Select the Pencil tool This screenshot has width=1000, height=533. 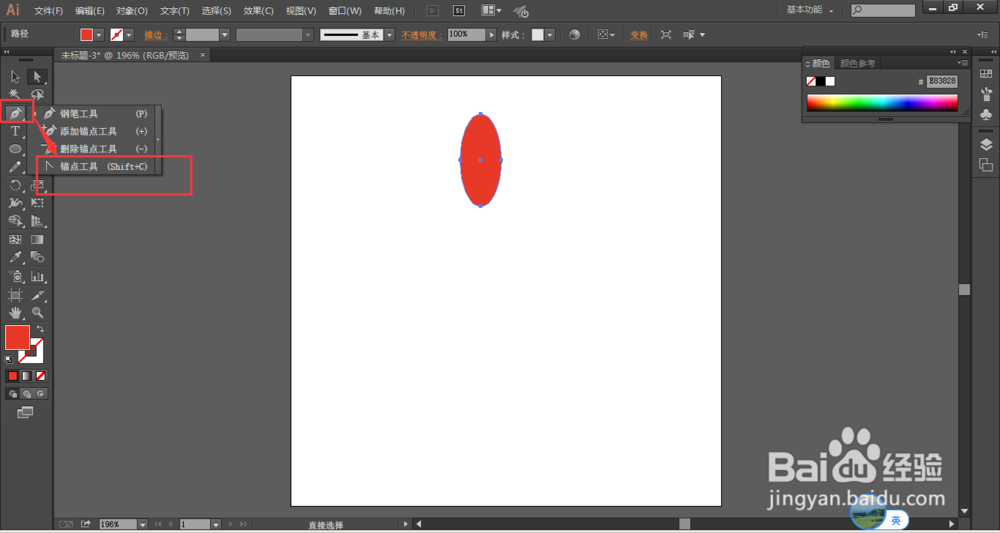15,167
